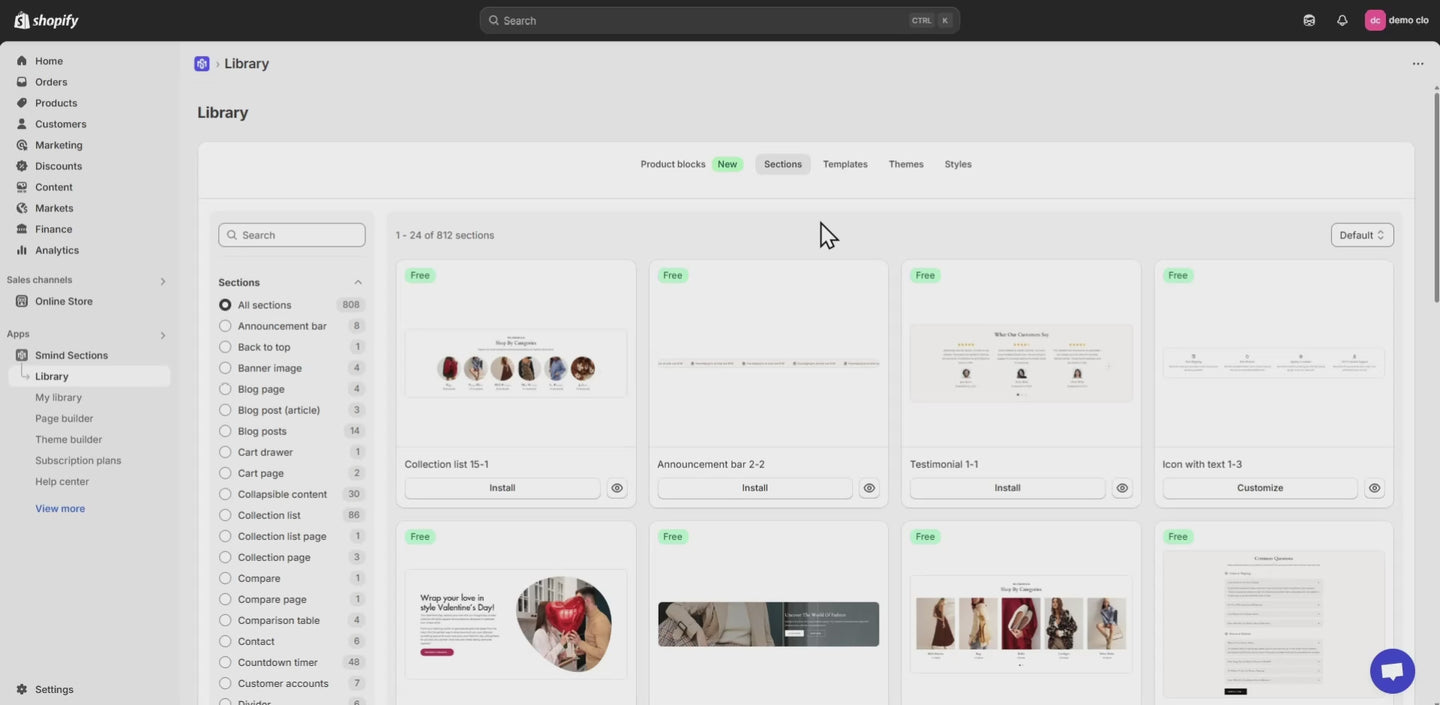Expand the Sales channels chevron

163,281
